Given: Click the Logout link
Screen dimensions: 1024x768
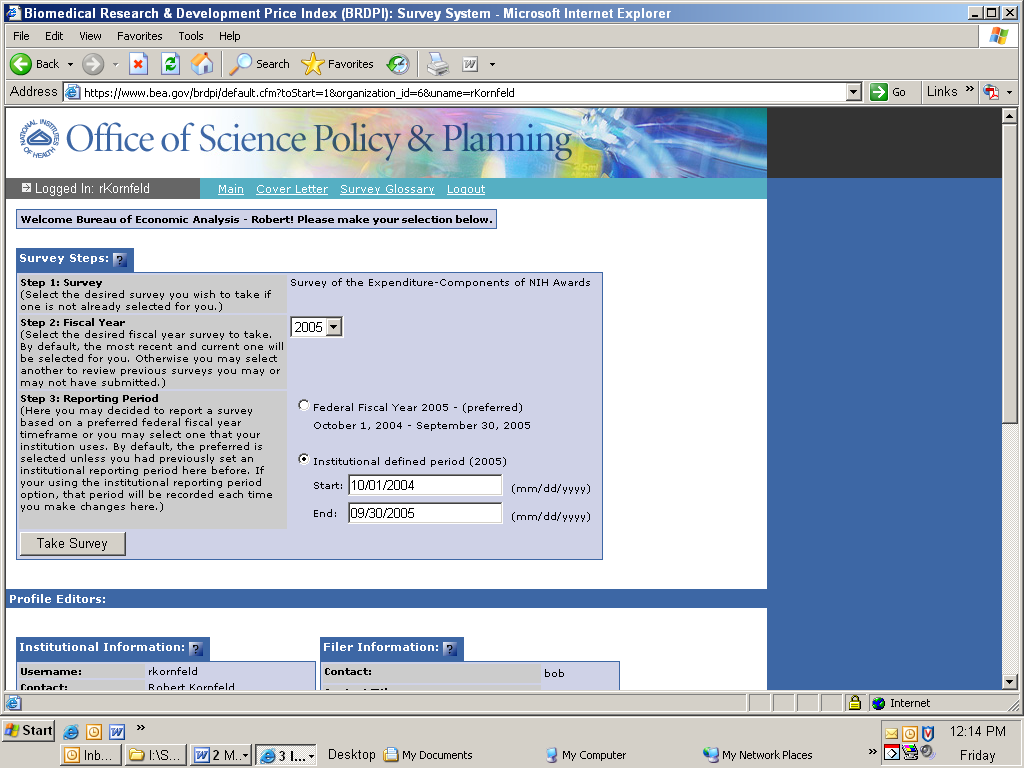Looking at the screenshot, I should [466, 189].
